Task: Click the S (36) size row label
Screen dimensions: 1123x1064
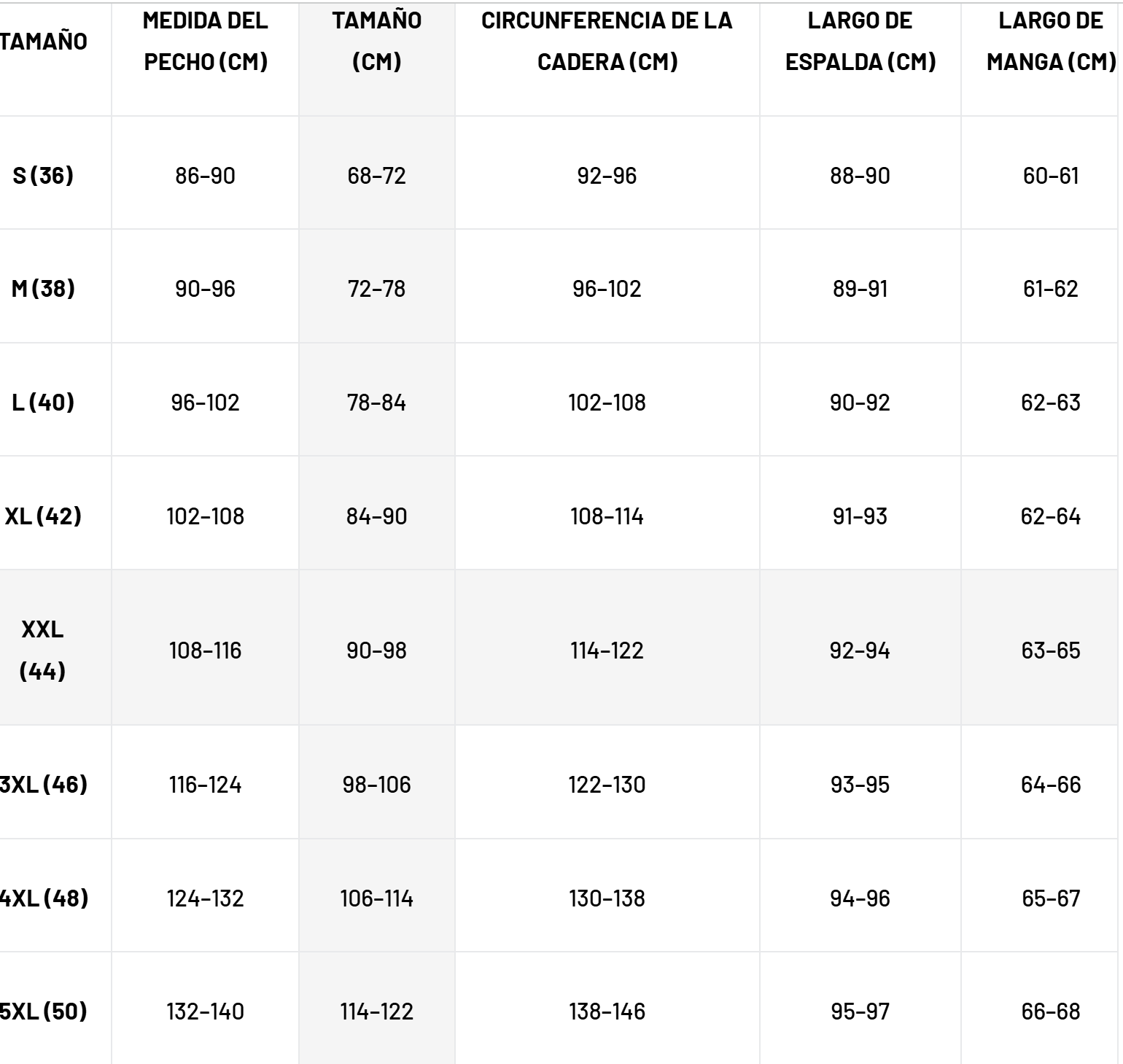Action: (x=44, y=176)
